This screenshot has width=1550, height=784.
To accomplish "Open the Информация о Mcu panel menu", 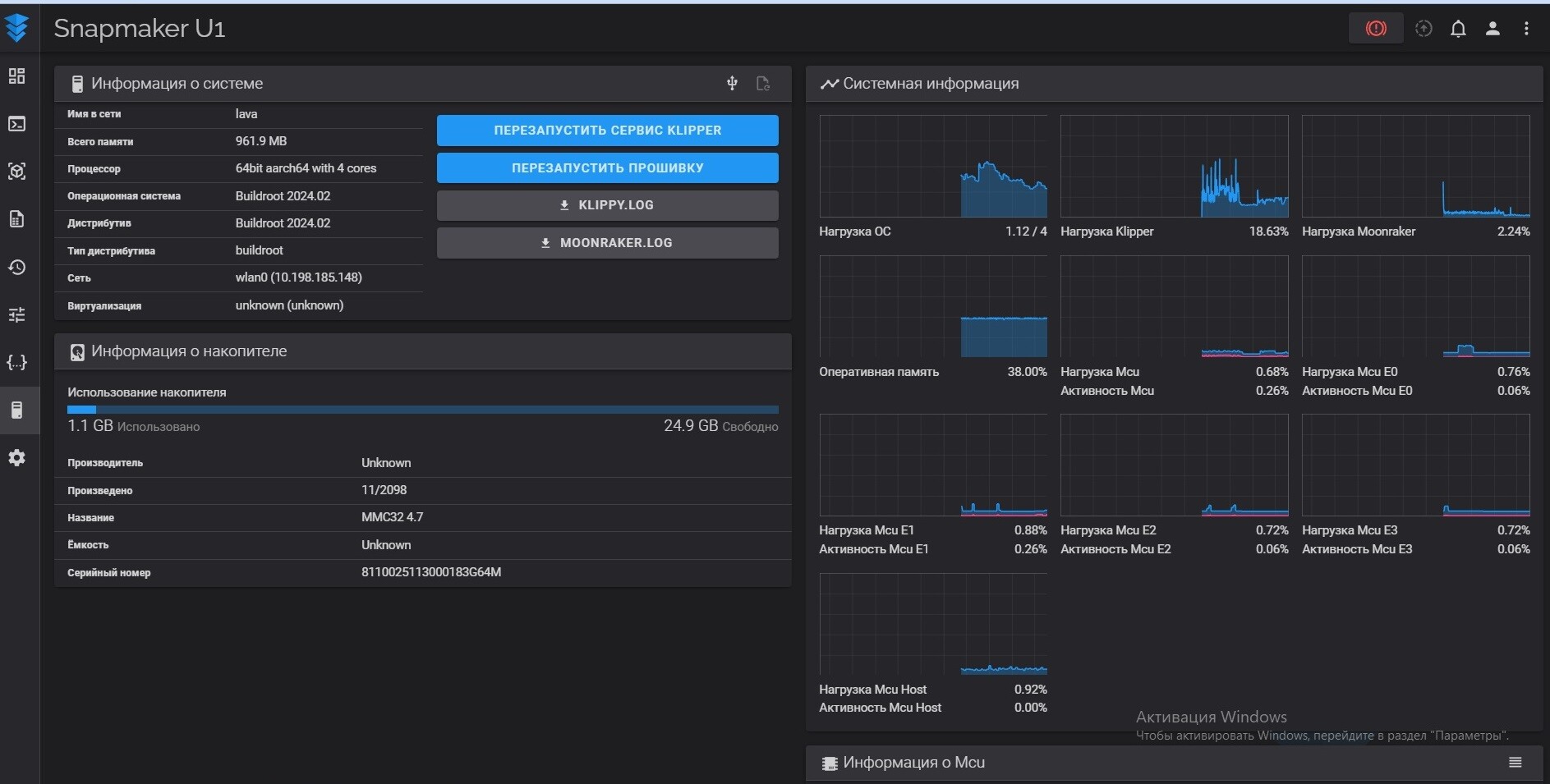I will pyautogui.click(x=1516, y=763).
